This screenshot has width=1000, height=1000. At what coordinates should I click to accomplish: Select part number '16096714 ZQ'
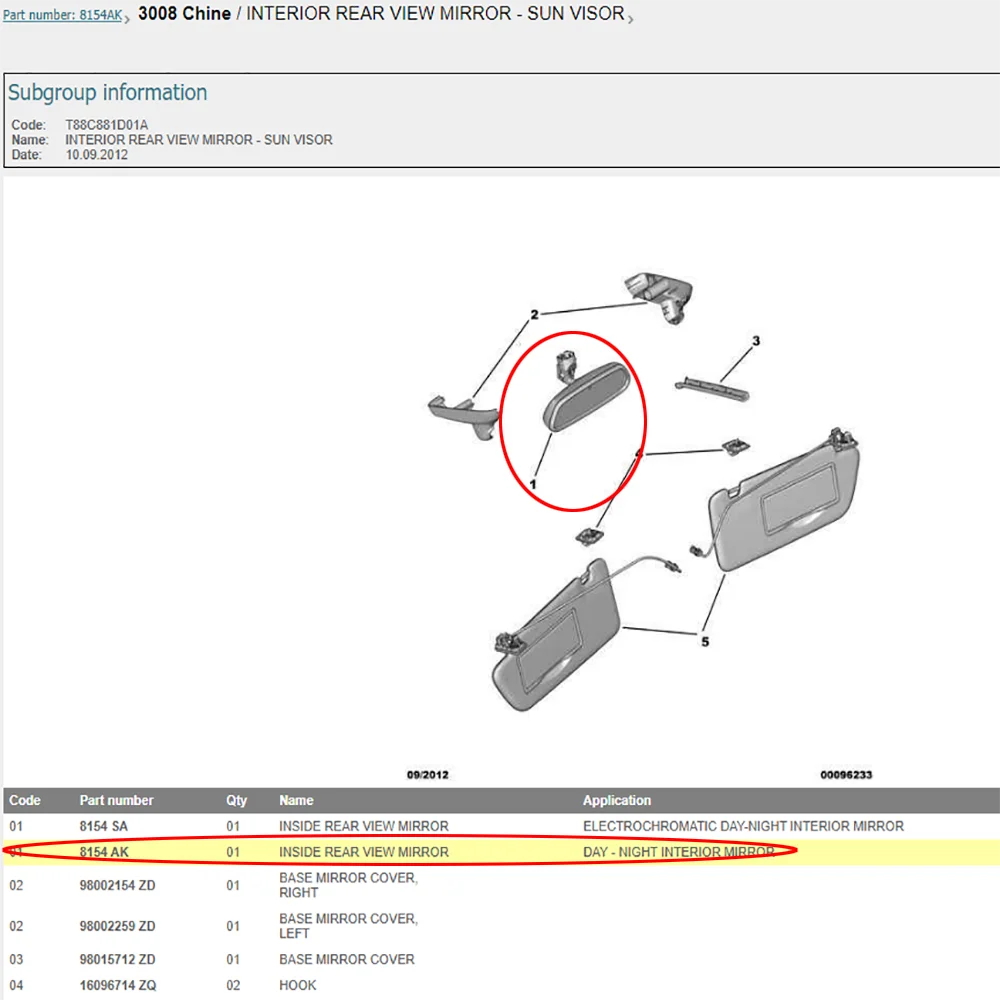(118, 985)
